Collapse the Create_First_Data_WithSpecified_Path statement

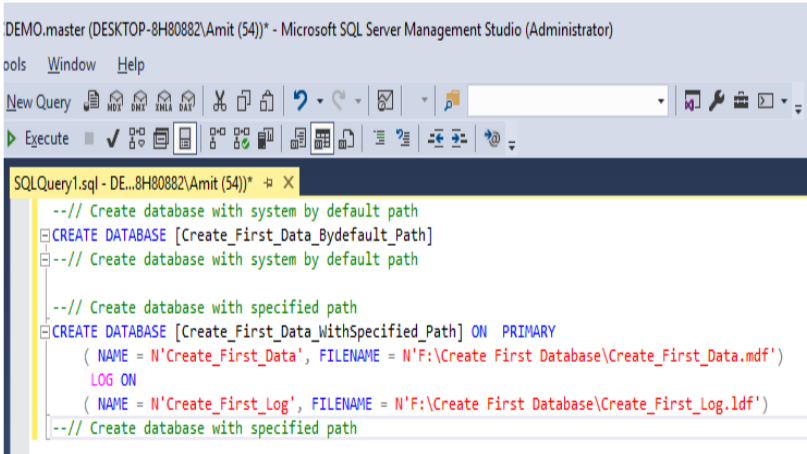click(x=45, y=332)
